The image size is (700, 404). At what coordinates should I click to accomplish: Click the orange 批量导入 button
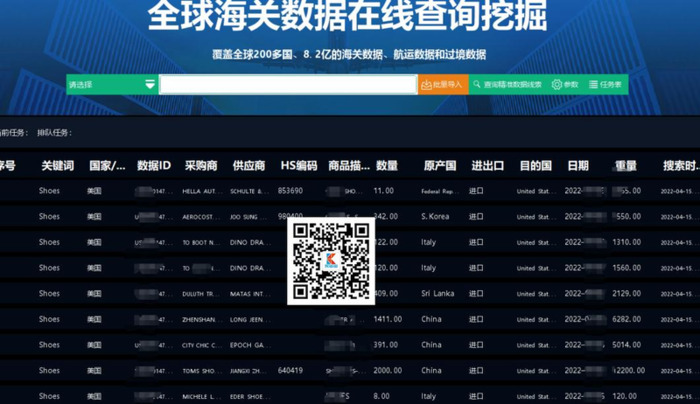pyautogui.click(x=443, y=84)
